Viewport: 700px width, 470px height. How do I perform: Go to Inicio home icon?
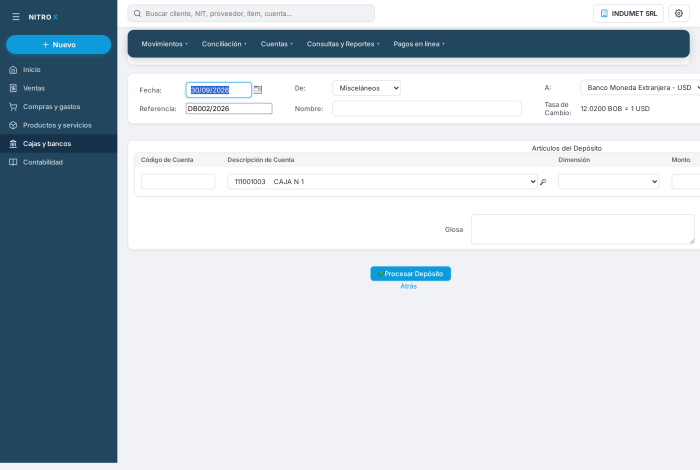click(x=13, y=70)
